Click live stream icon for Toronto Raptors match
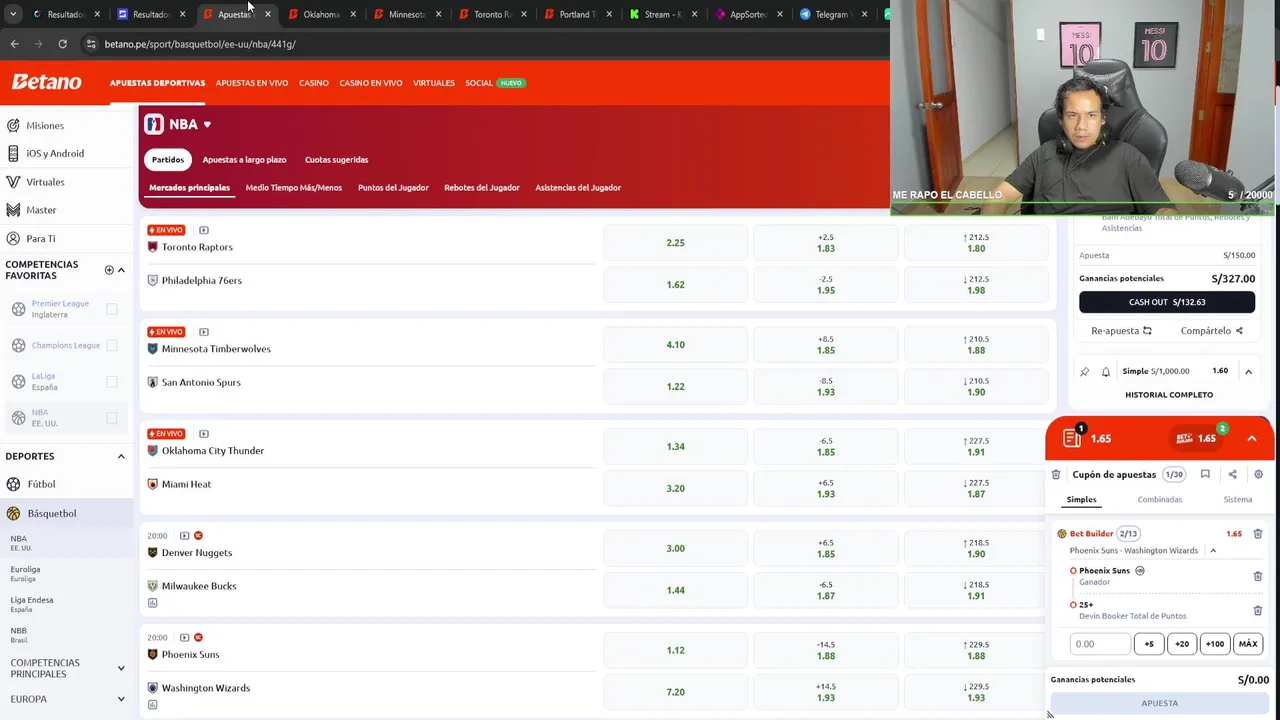Screen dimensions: 1280x720 [204, 230]
